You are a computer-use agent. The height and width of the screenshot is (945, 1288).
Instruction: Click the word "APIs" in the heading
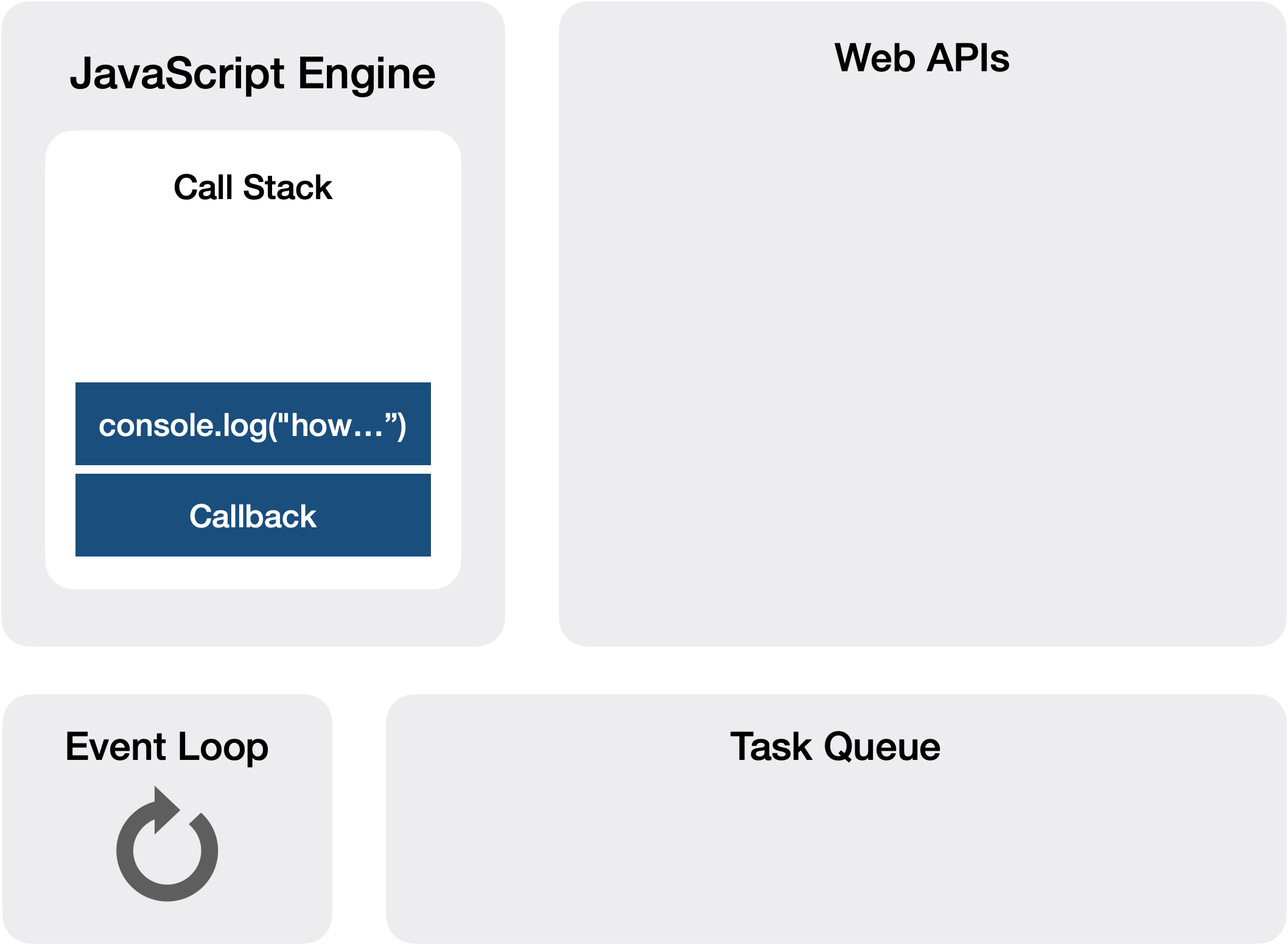968,58
